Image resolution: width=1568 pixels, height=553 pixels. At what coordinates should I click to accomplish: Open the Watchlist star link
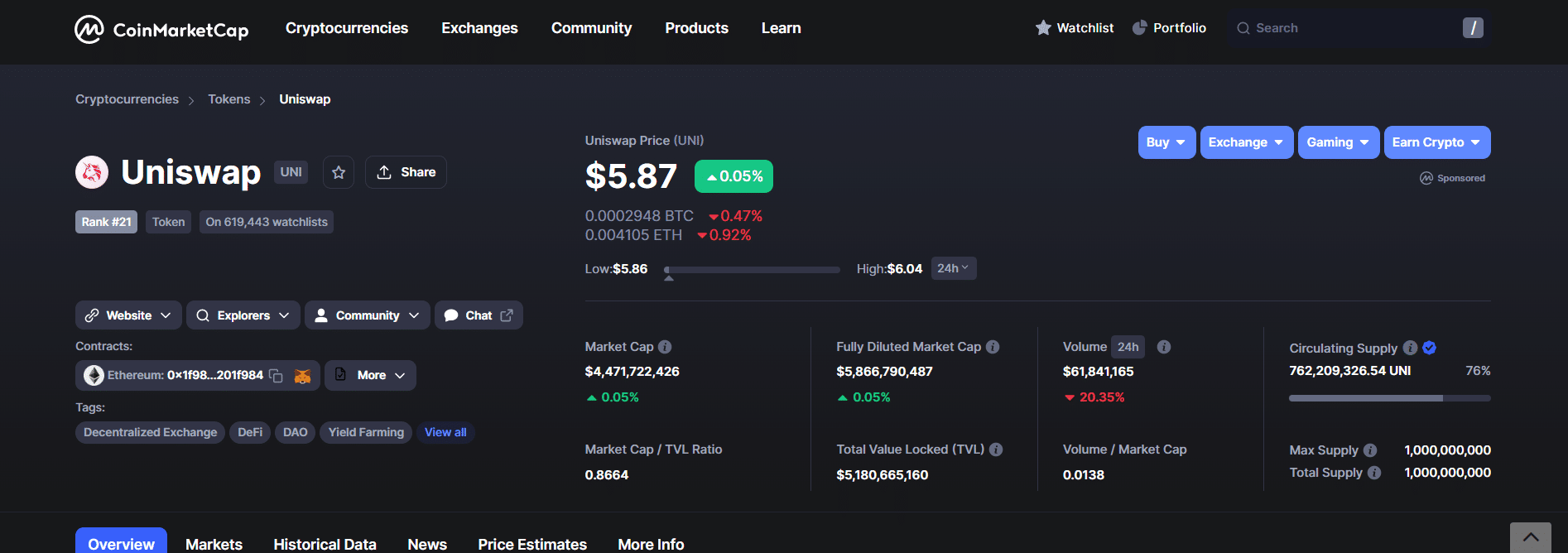point(1075,28)
